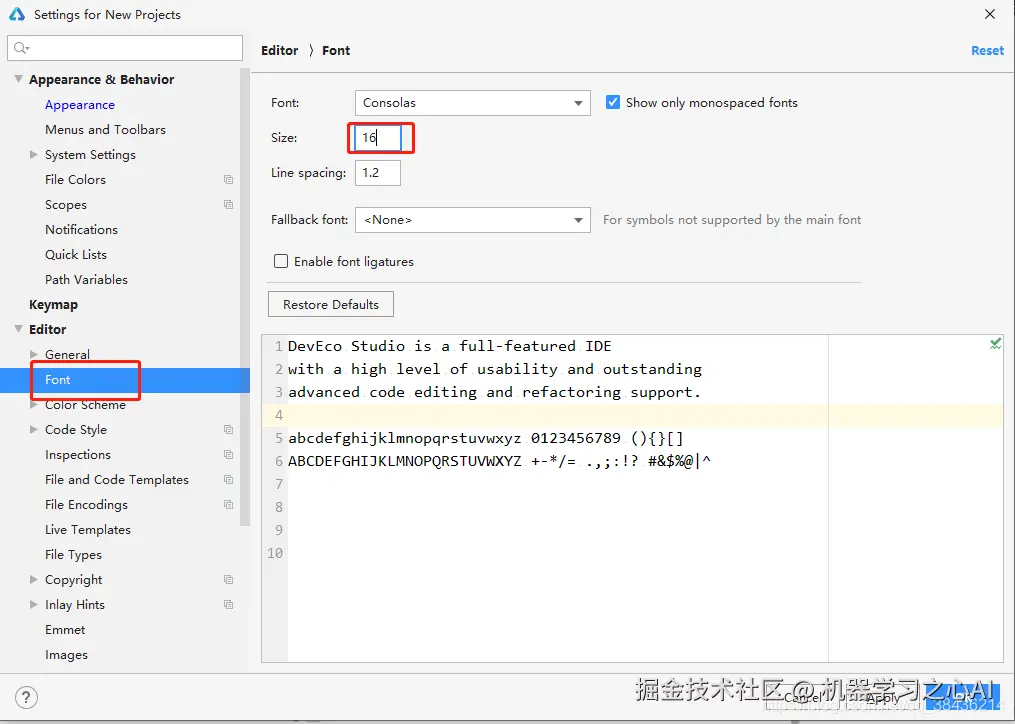Open the Emmet page
The width and height of the screenshot is (1015, 724).
(x=65, y=629)
